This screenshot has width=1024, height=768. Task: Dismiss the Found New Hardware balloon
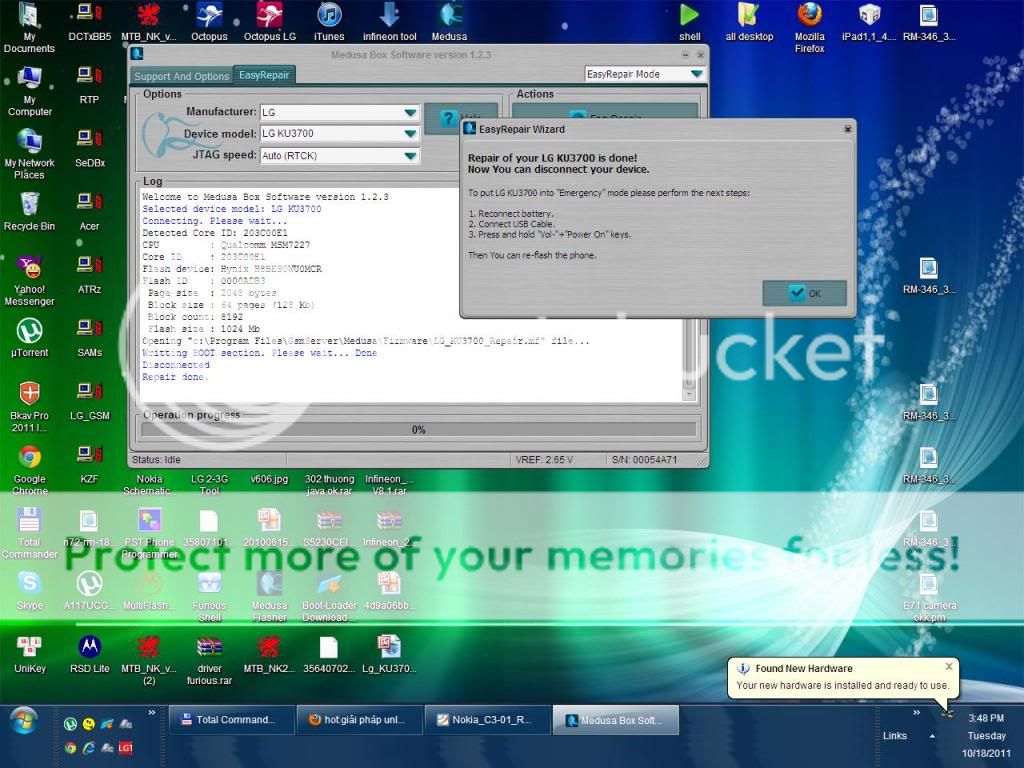(x=949, y=666)
